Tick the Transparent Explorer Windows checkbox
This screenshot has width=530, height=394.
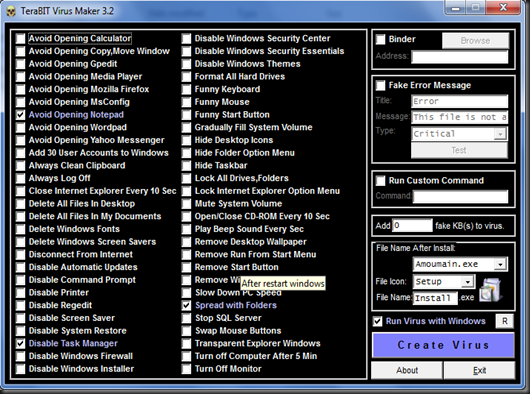[x=187, y=344]
